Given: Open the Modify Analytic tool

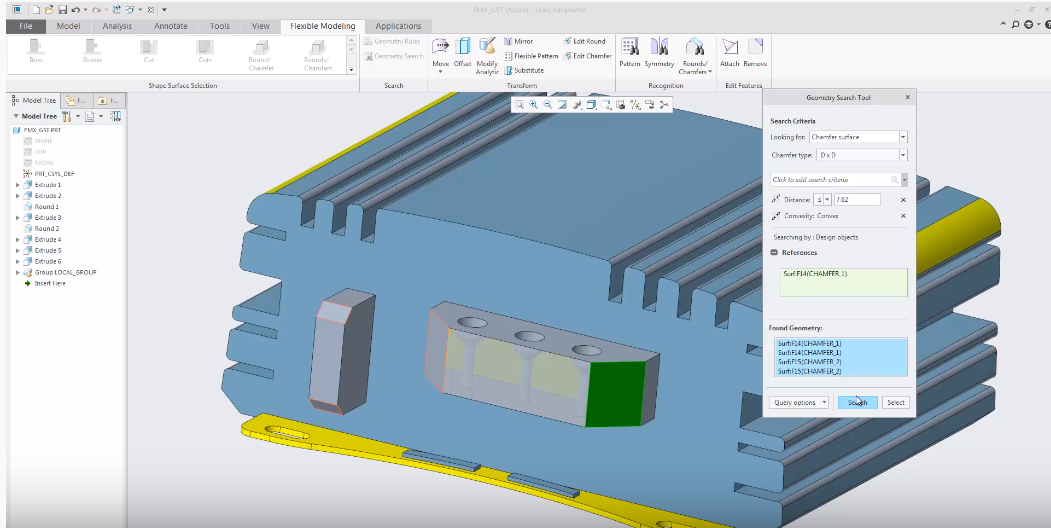Looking at the screenshot, I should click(487, 56).
